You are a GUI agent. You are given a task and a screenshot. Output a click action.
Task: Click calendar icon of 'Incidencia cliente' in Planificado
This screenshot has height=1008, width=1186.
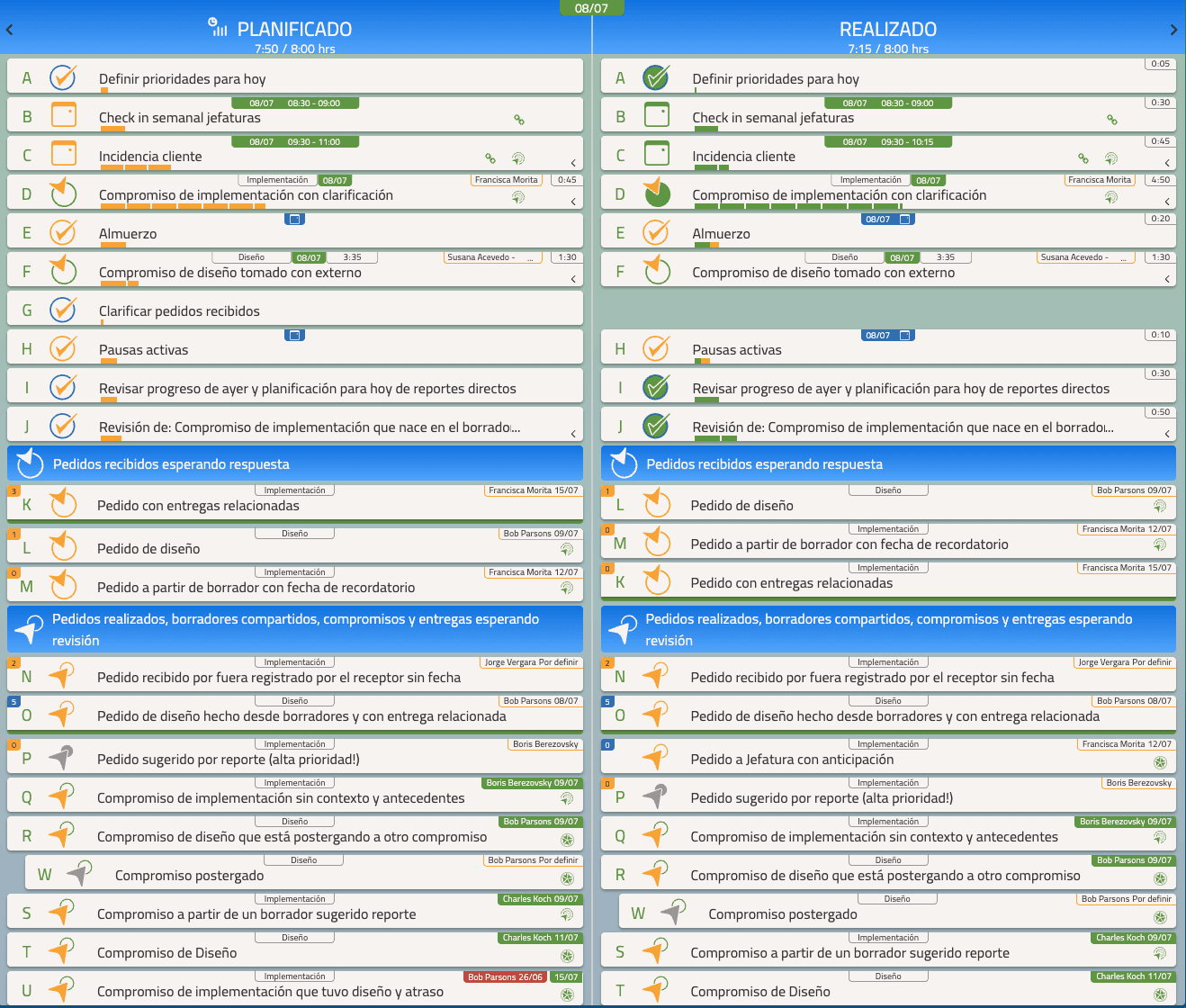click(x=64, y=154)
